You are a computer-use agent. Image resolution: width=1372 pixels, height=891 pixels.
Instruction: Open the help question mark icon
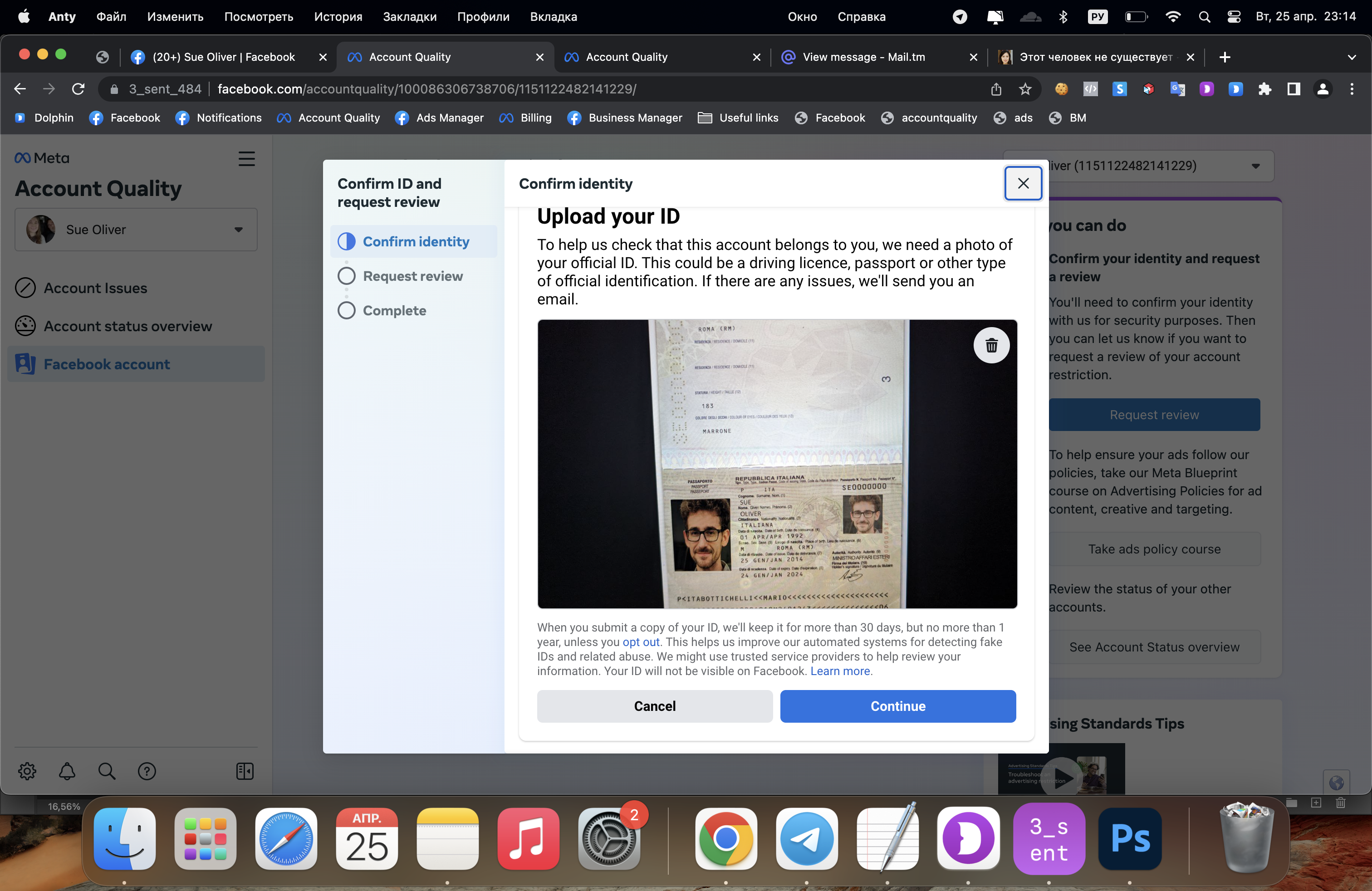tap(147, 771)
